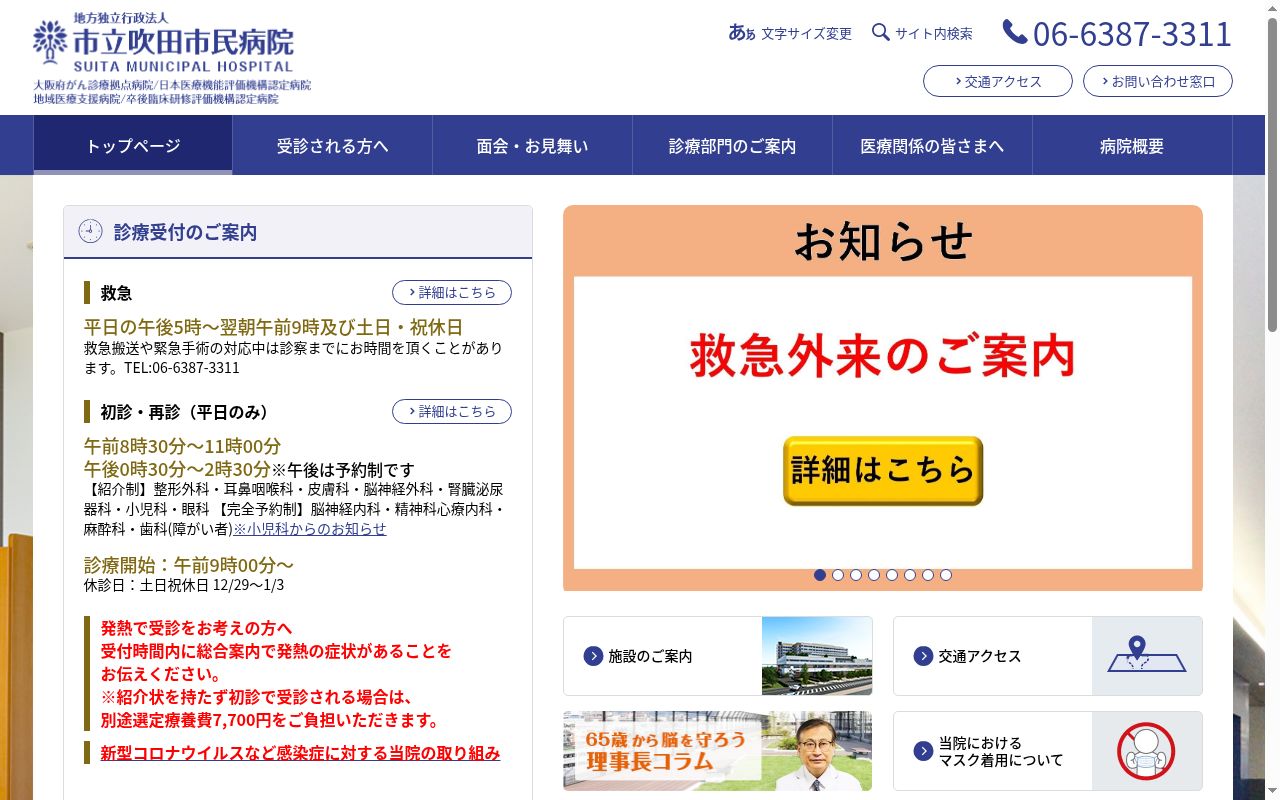Click the 文字サイズ変更 text link
This screenshot has width=1280, height=800.
[806, 33]
